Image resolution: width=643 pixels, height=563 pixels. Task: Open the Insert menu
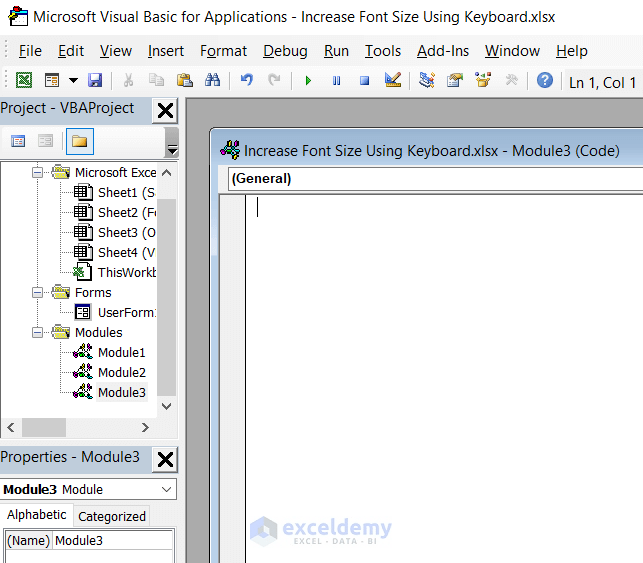[166, 51]
